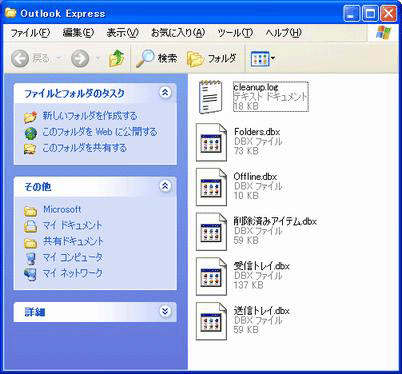Open マイ ドキュメント link
Image resolution: width=402 pixels, height=374 pixels.
pyautogui.click(x=73, y=225)
